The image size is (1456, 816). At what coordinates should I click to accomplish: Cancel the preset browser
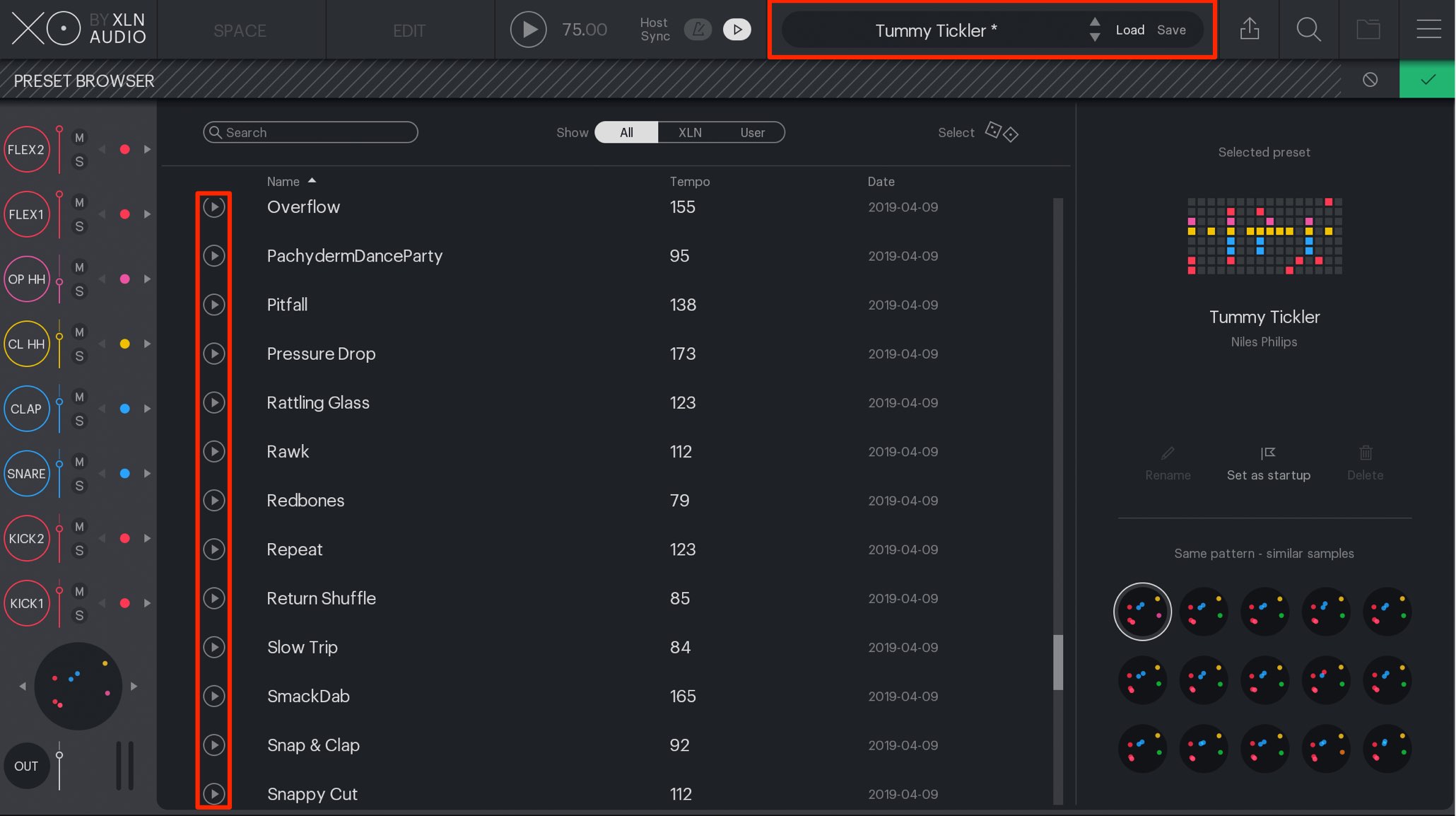click(x=1370, y=79)
